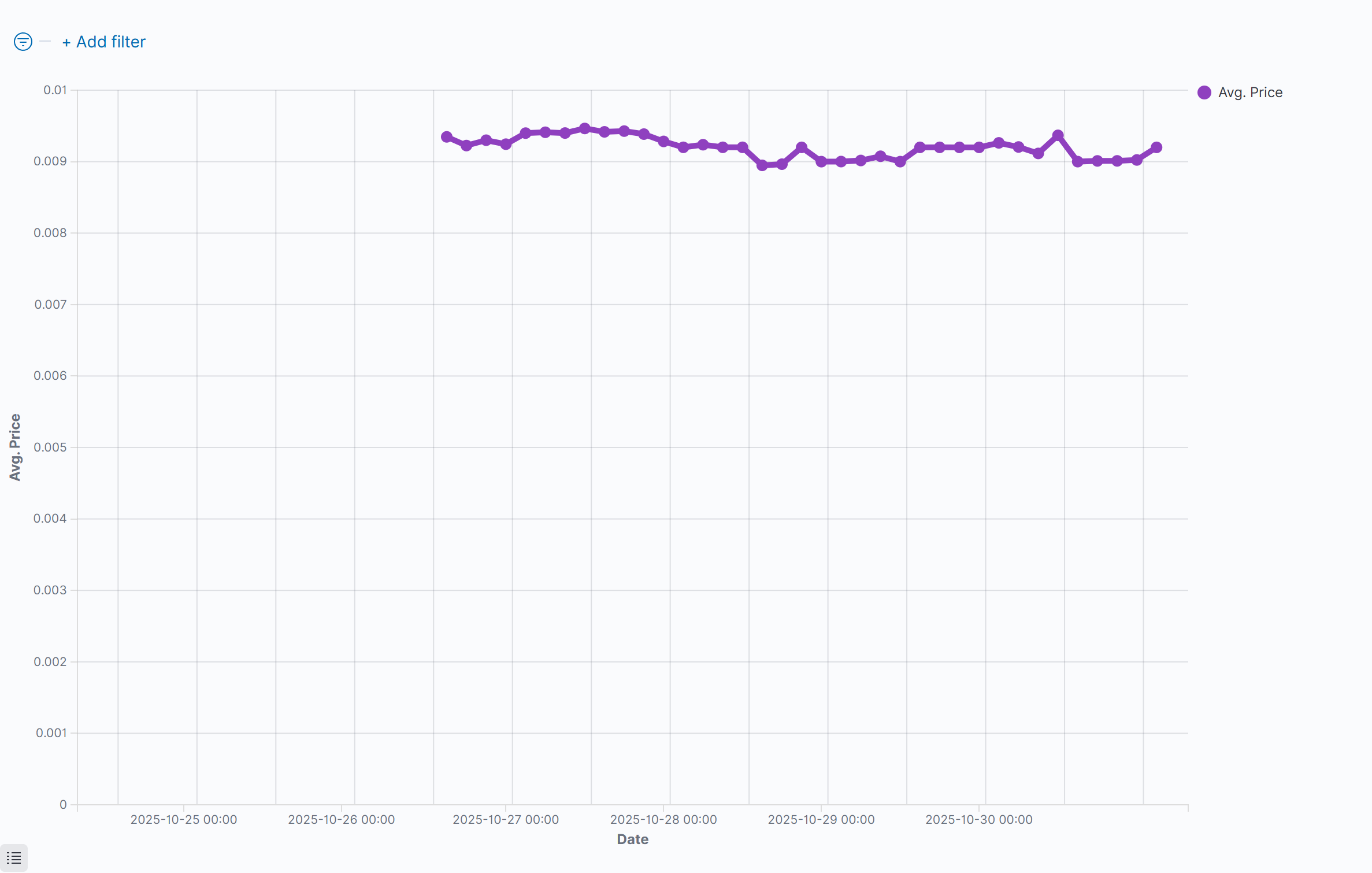This screenshot has height=873, width=1372.
Task: Click the purple Avg. Price legend color dot
Action: (1204, 93)
